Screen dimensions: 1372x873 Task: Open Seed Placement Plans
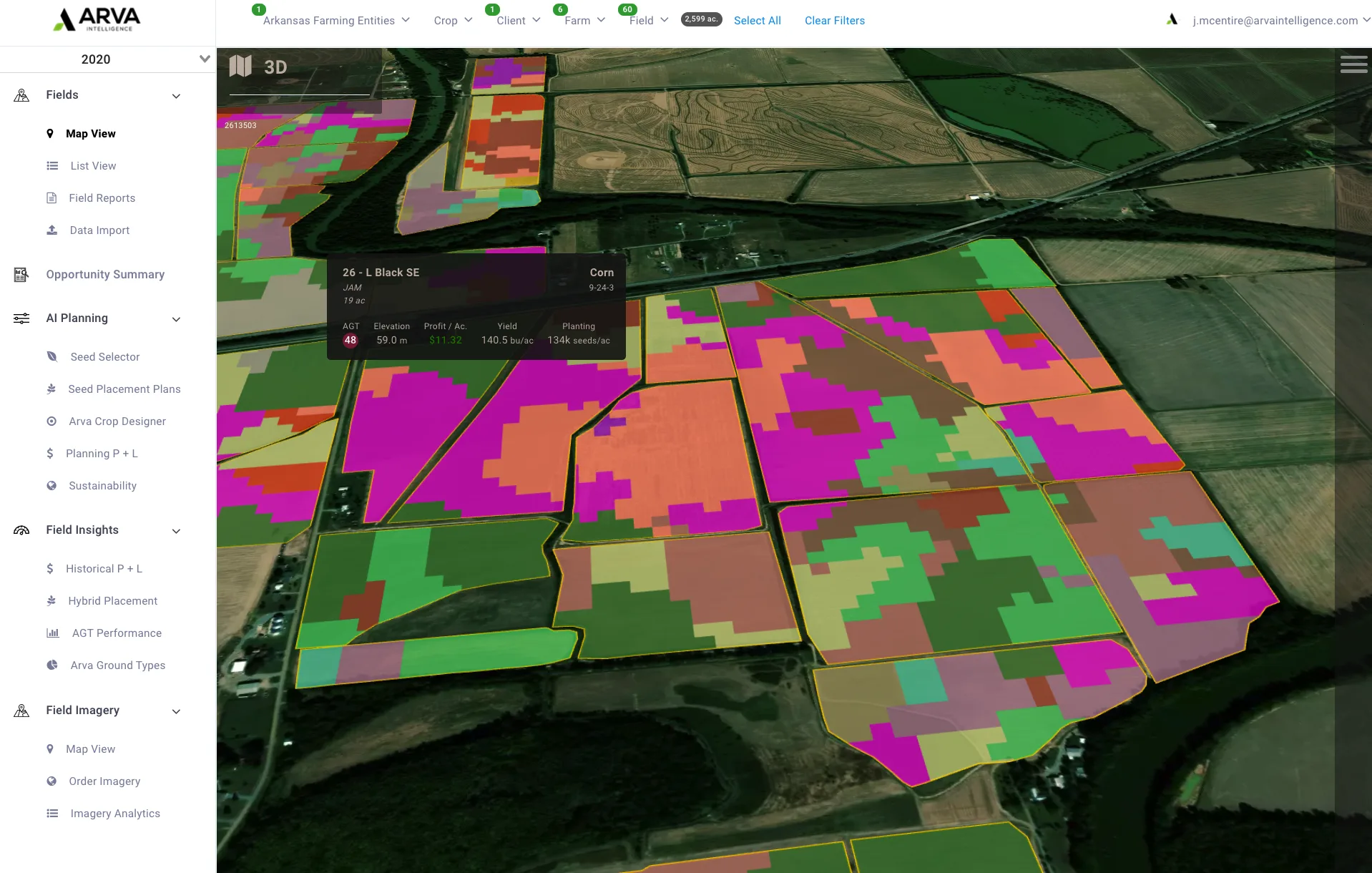tap(124, 389)
